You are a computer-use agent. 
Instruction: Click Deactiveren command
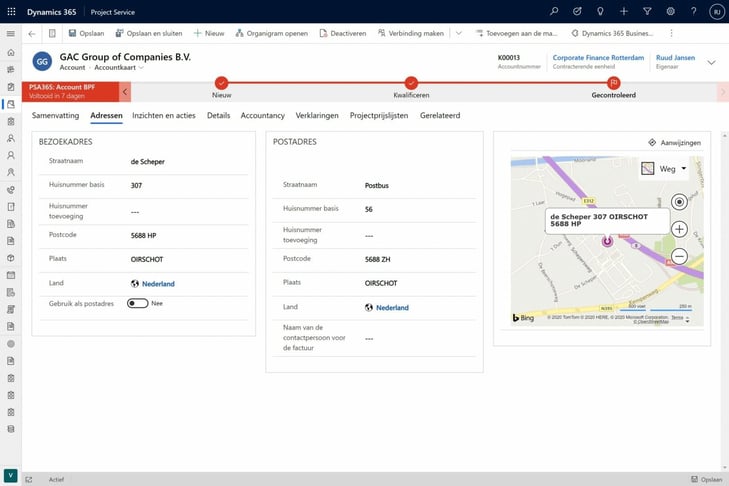tap(343, 33)
